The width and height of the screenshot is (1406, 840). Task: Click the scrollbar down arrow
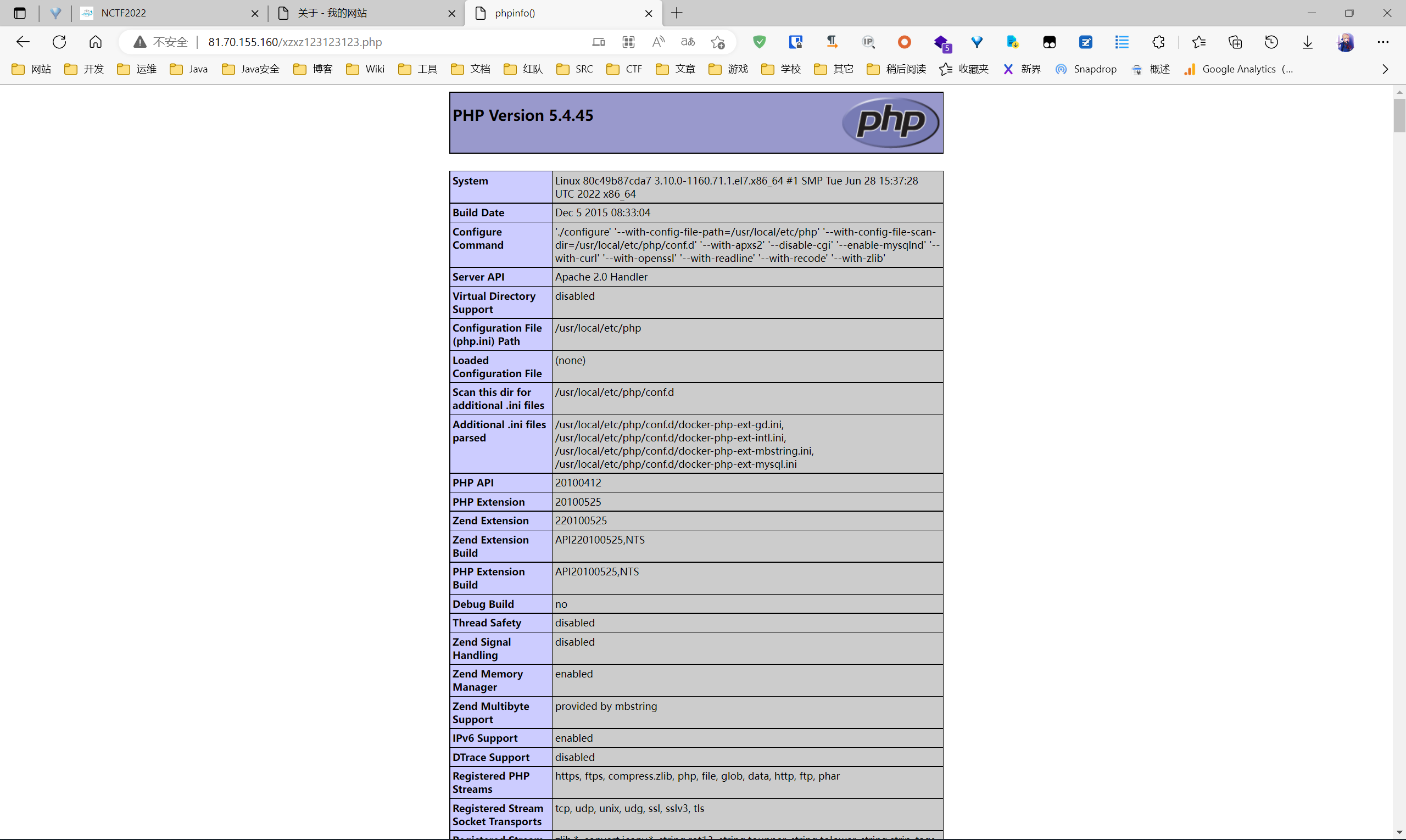pyautogui.click(x=1399, y=833)
